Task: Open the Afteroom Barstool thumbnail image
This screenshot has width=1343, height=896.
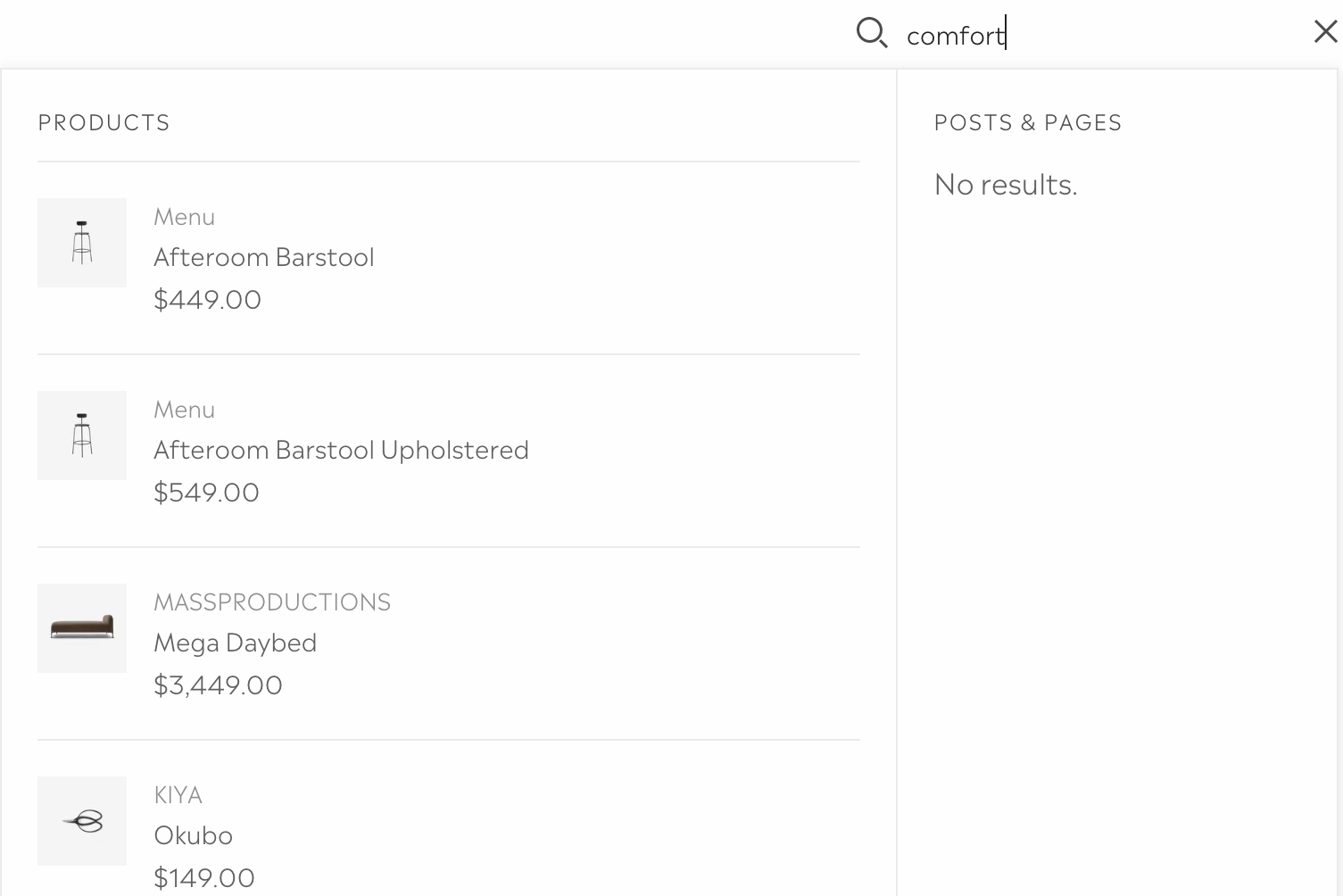Action: (x=82, y=243)
